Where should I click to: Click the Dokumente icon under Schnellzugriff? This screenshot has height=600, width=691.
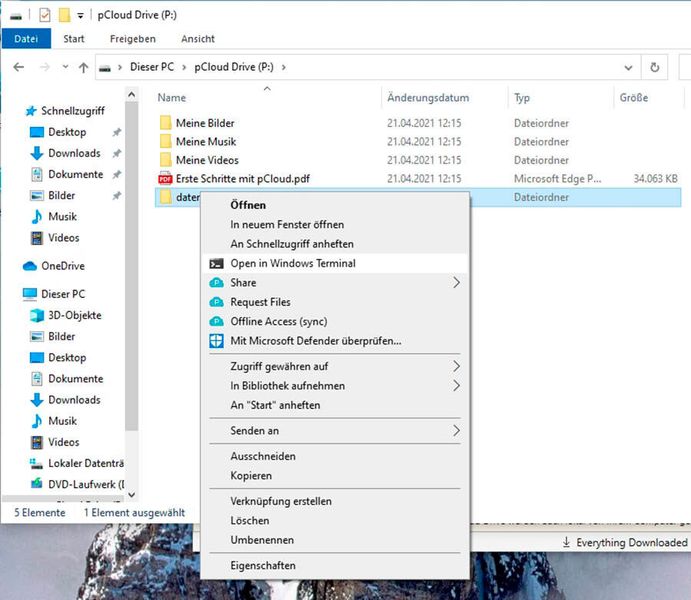click(x=37, y=174)
